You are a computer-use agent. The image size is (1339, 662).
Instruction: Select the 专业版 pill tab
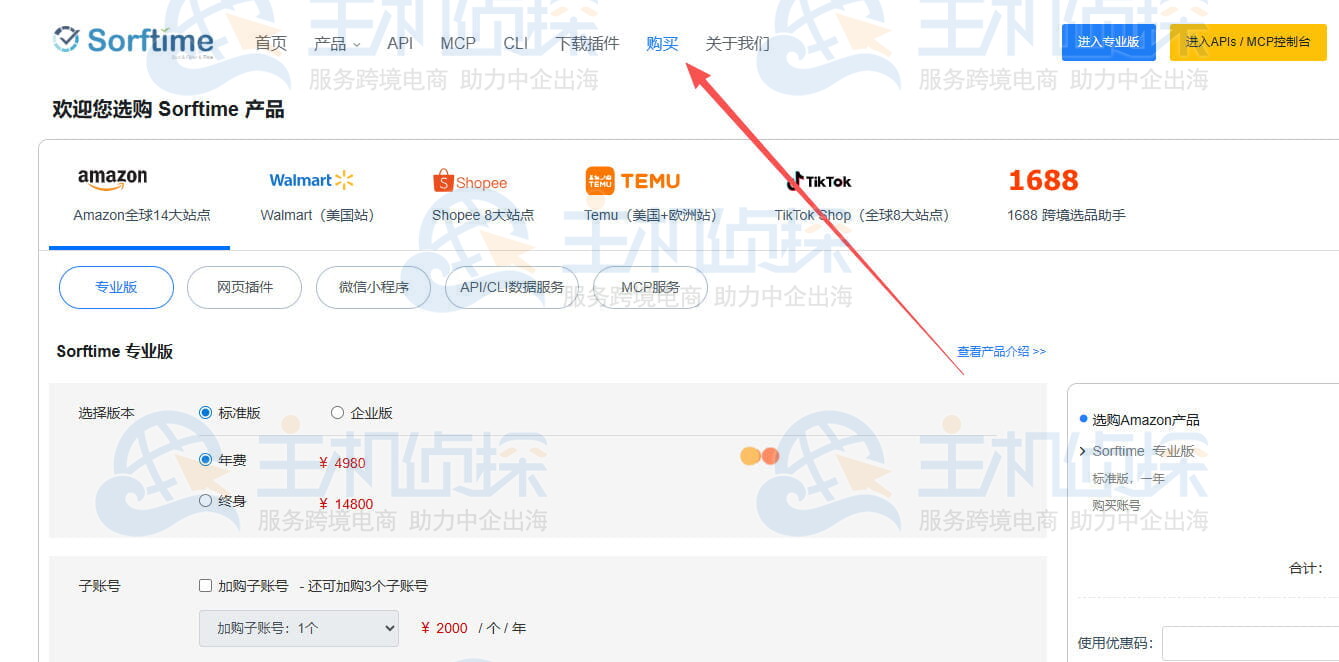pos(116,287)
